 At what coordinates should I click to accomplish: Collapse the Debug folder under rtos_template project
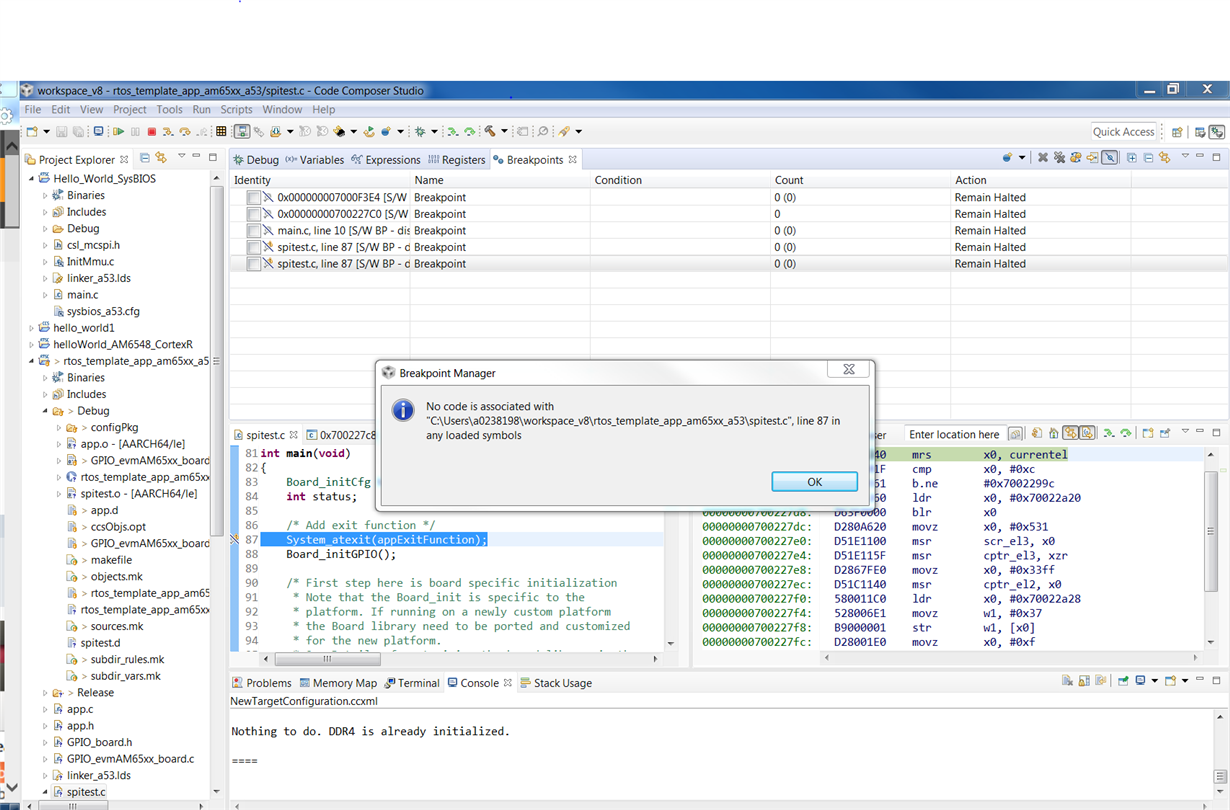[x=45, y=411]
